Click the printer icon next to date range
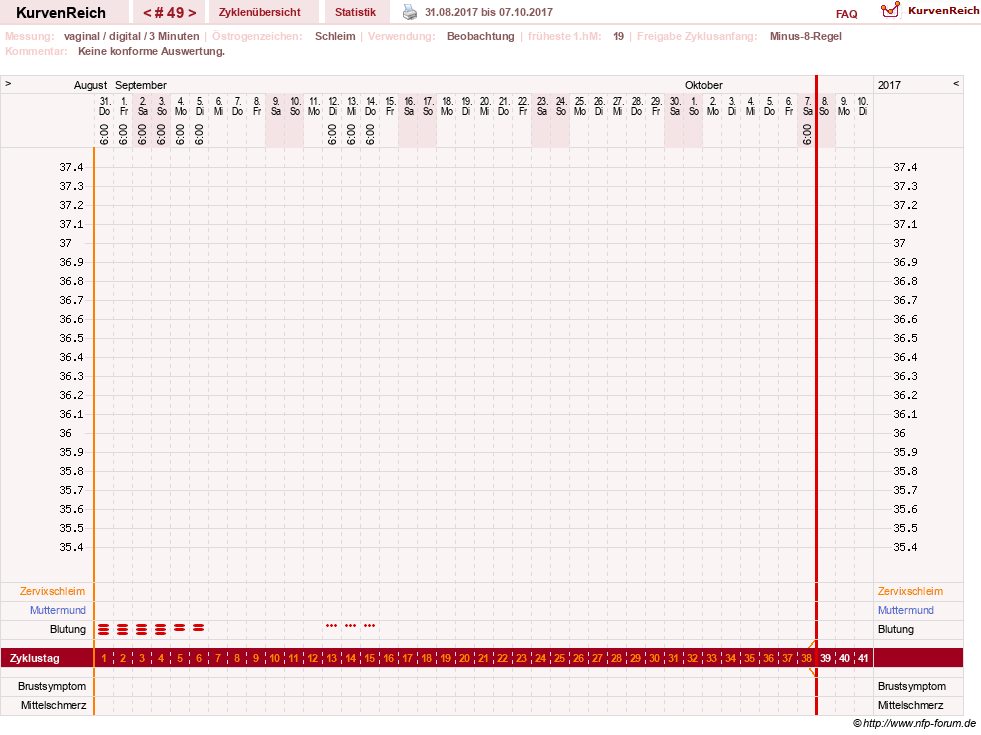 click(410, 12)
